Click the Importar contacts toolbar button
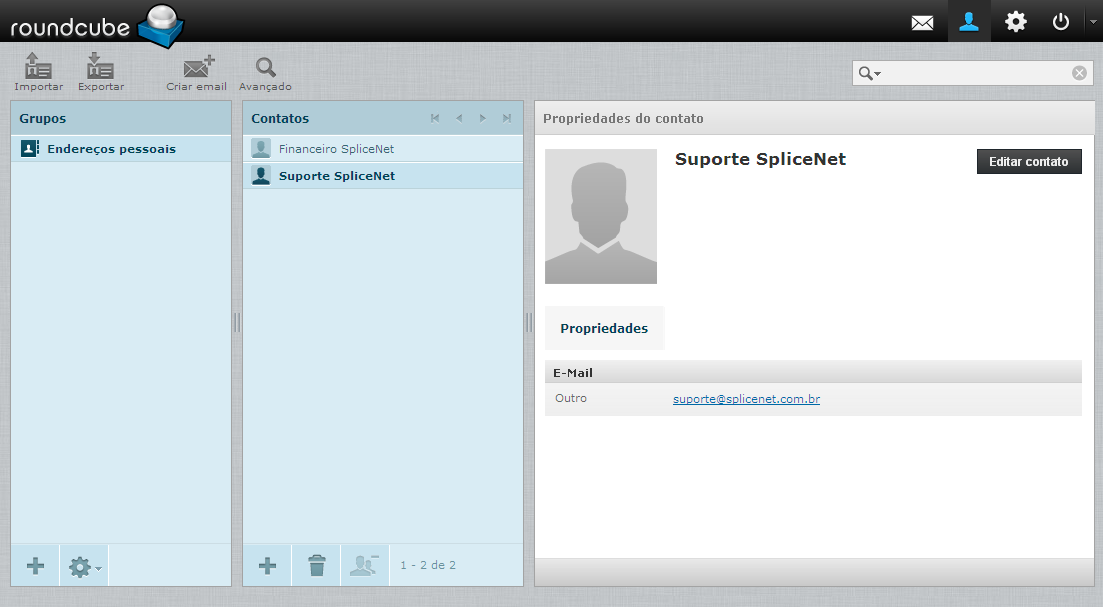The width and height of the screenshot is (1103, 607). (39, 72)
